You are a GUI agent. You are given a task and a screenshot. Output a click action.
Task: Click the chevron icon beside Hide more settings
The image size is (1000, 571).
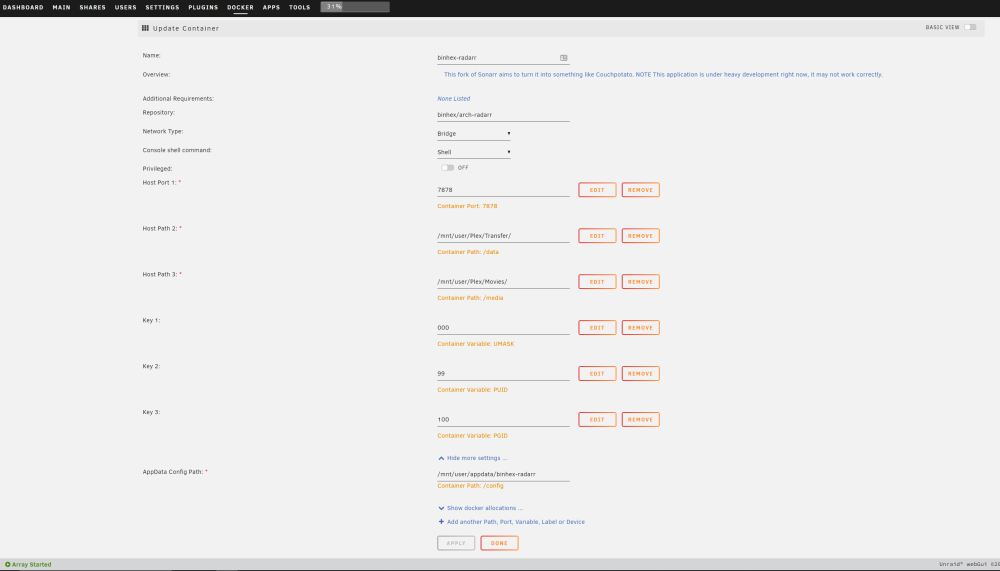tap(441, 458)
